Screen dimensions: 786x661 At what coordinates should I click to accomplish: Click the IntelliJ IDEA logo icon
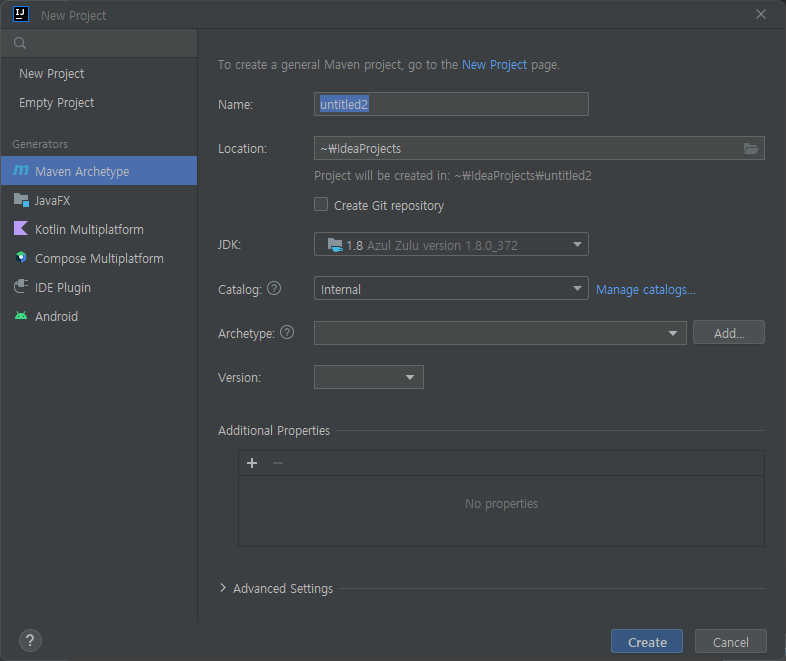point(21,14)
